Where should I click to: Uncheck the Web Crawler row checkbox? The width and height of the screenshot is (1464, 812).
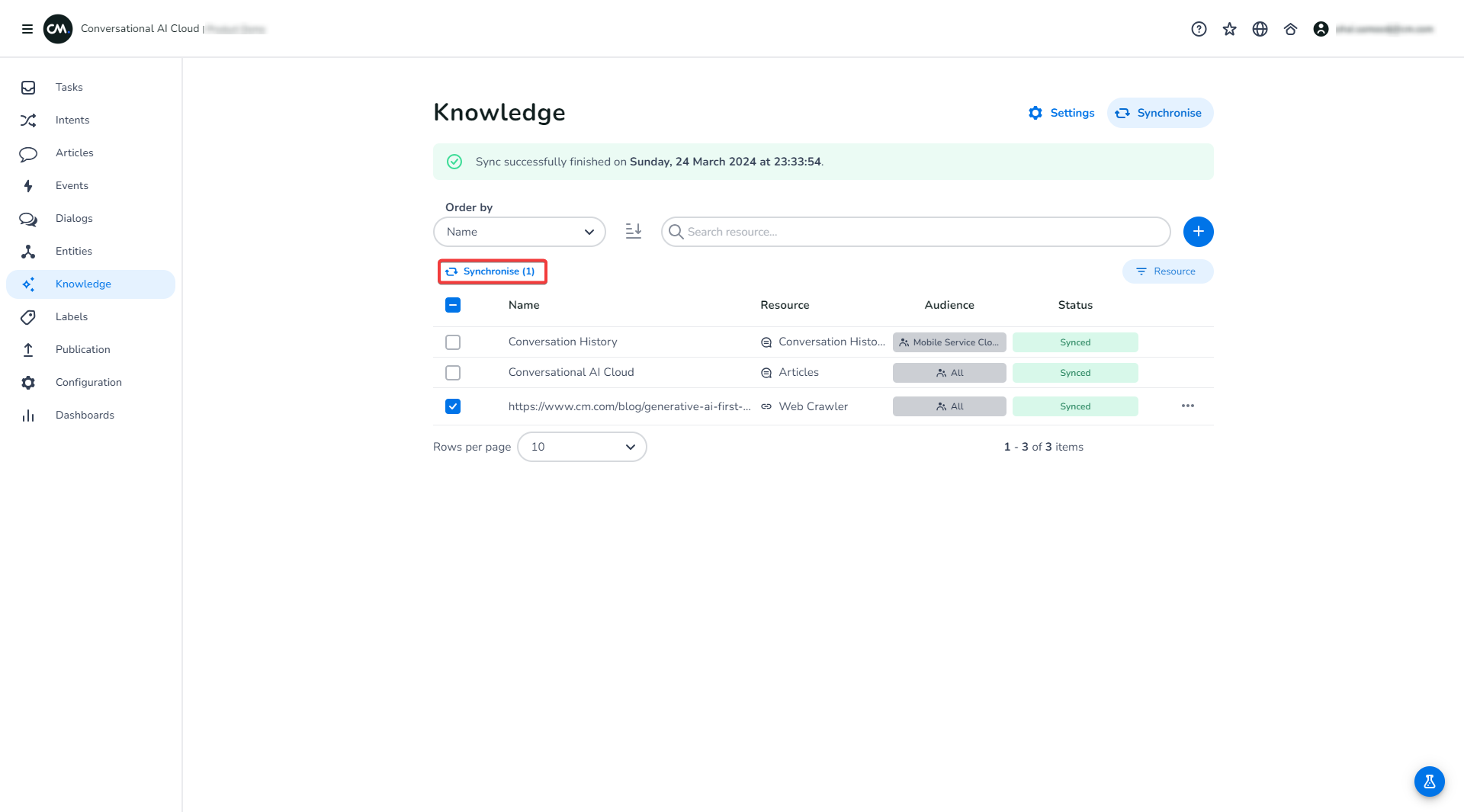[453, 406]
